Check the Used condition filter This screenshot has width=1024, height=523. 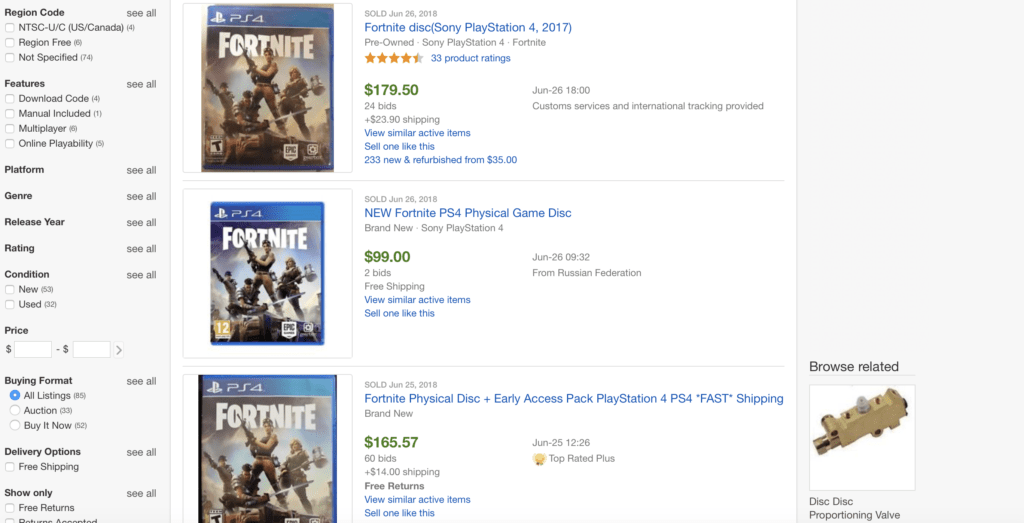(10, 304)
